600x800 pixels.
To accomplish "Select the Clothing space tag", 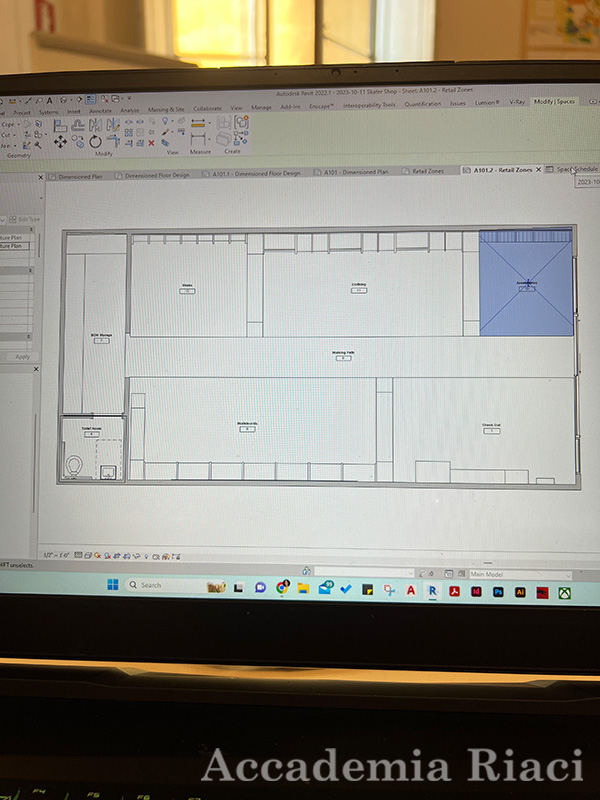I will coord(359,288).
